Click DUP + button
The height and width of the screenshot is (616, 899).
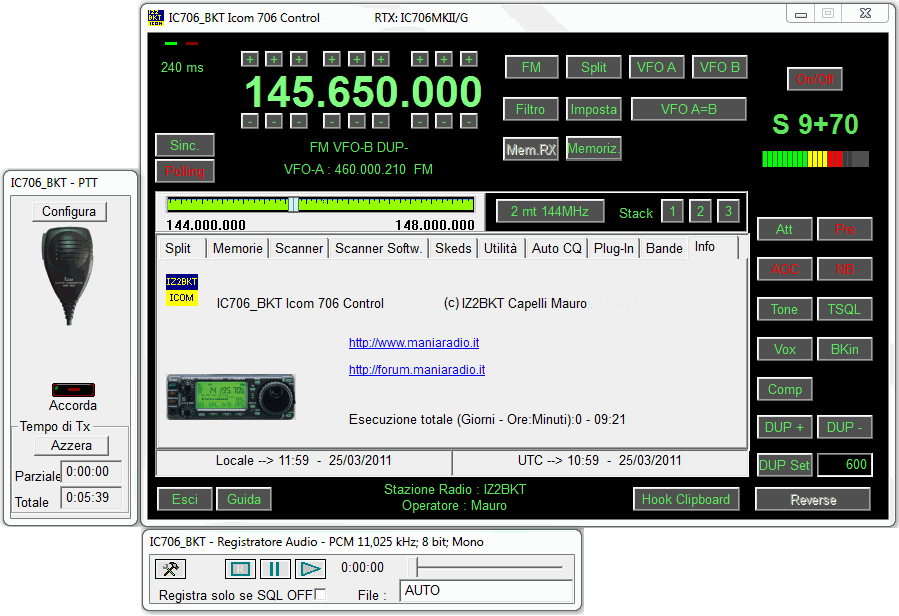[x=784, y=427]
